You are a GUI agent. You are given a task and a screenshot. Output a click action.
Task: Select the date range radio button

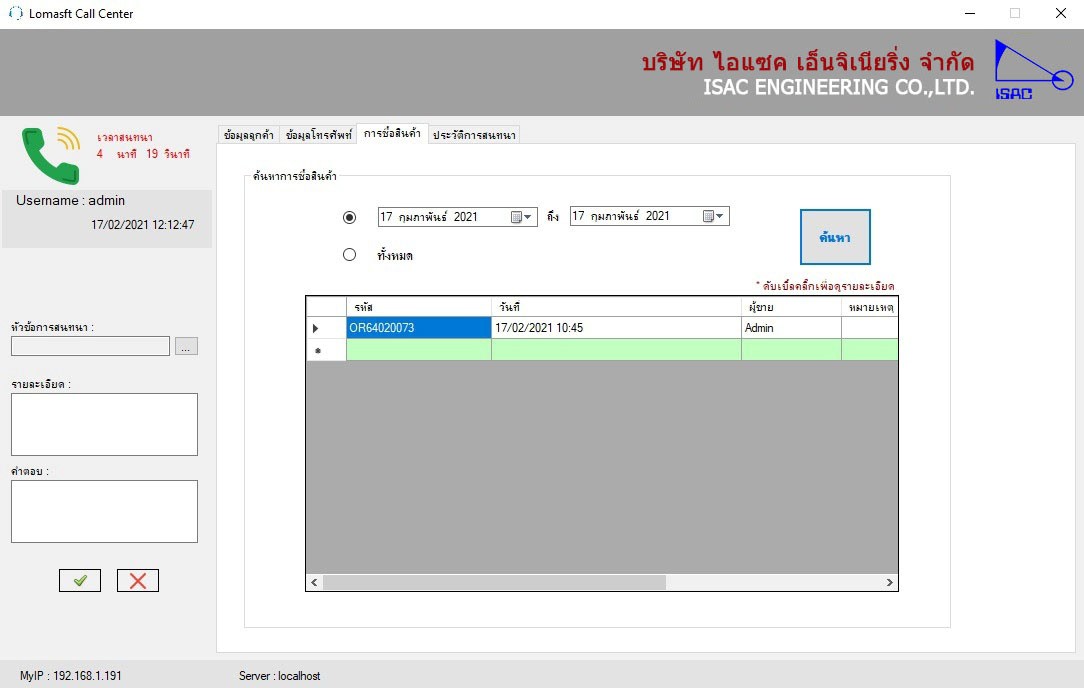(x=349, y=217)
